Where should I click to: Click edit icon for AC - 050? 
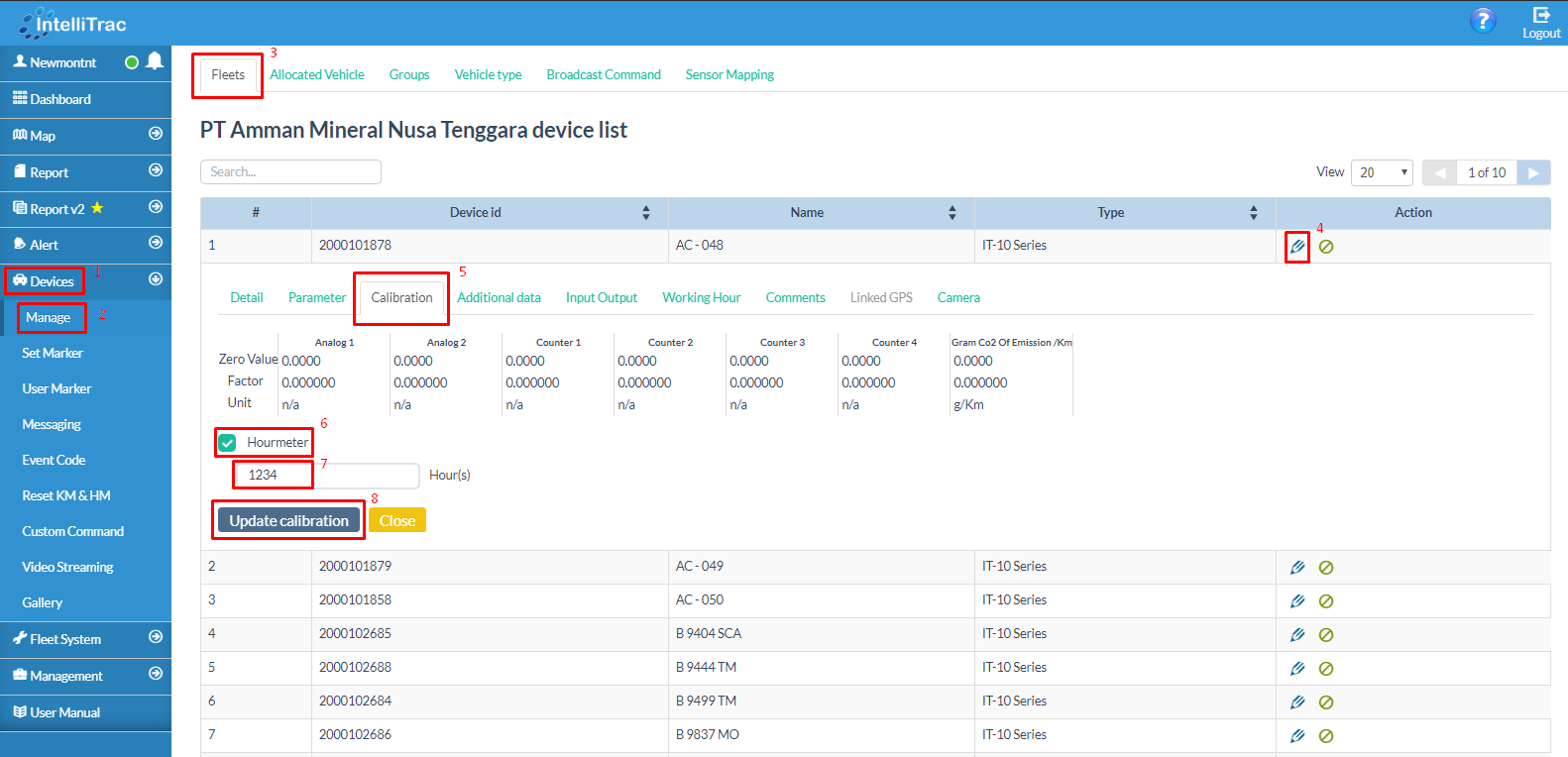coord(1296,601)
